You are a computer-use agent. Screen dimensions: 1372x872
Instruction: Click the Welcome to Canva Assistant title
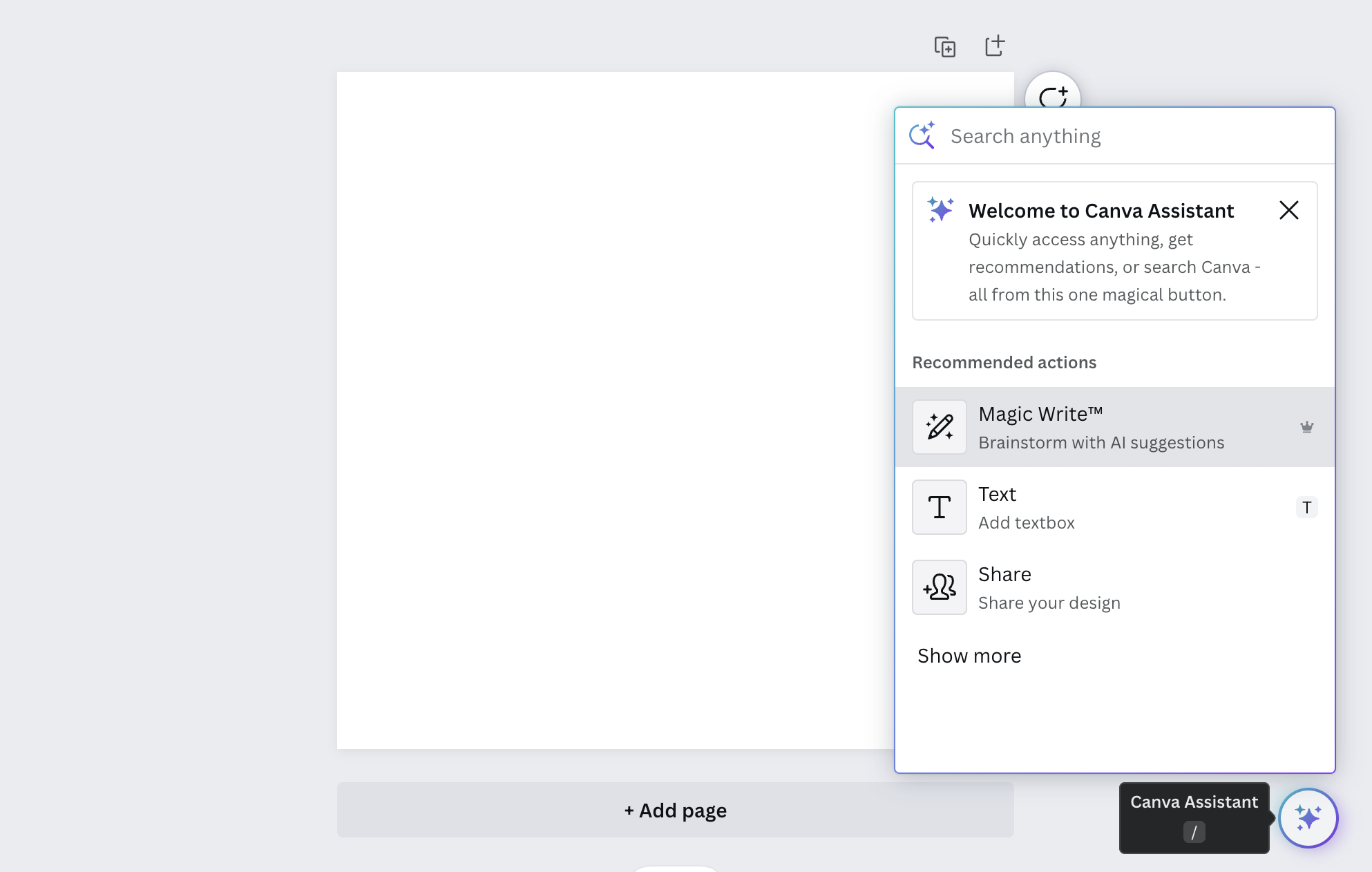click(x=1101, y=211)
